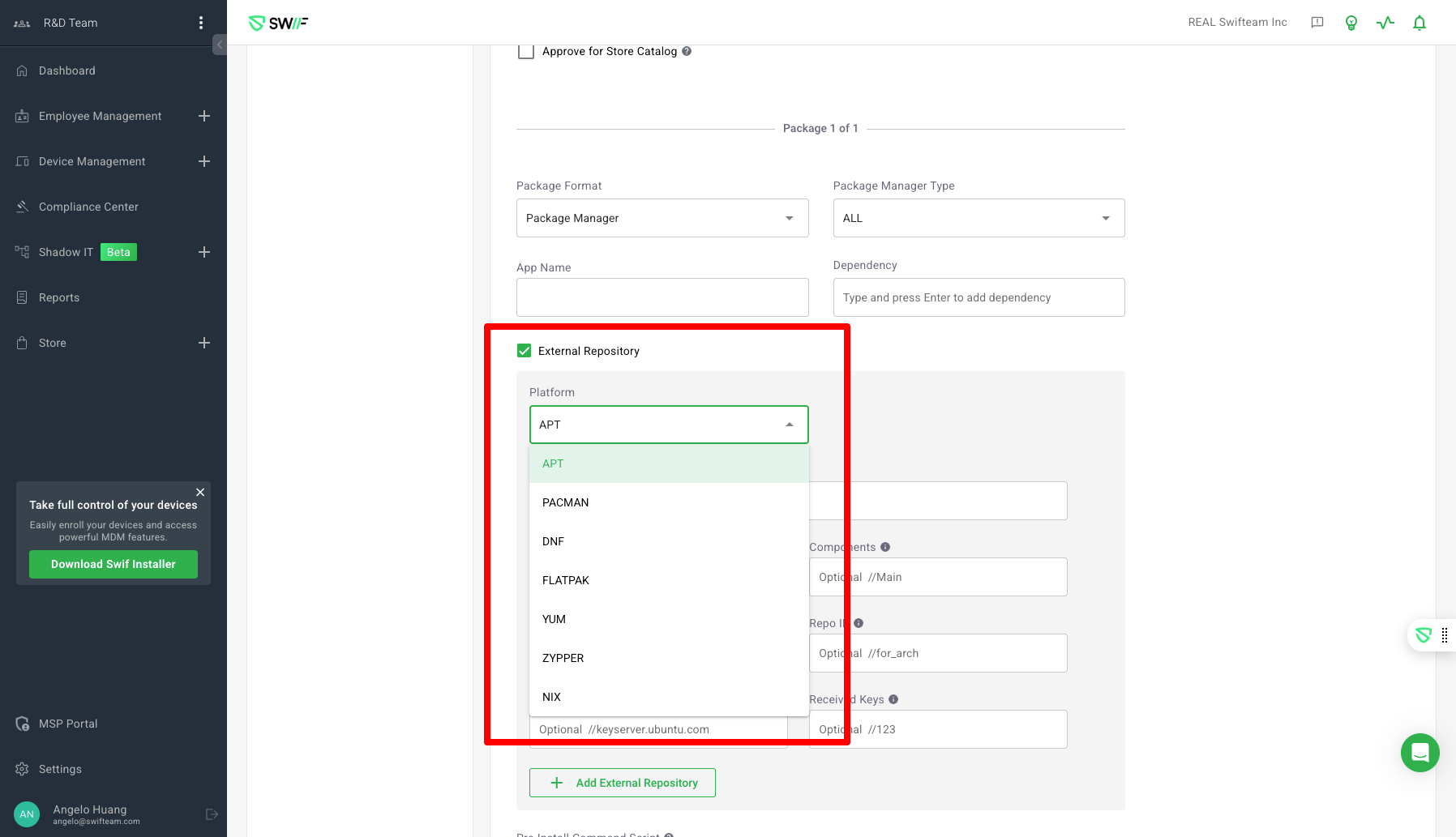Expand the Package Format dropdown
This screenshot has width=1456, height=837.
(662, 218)
